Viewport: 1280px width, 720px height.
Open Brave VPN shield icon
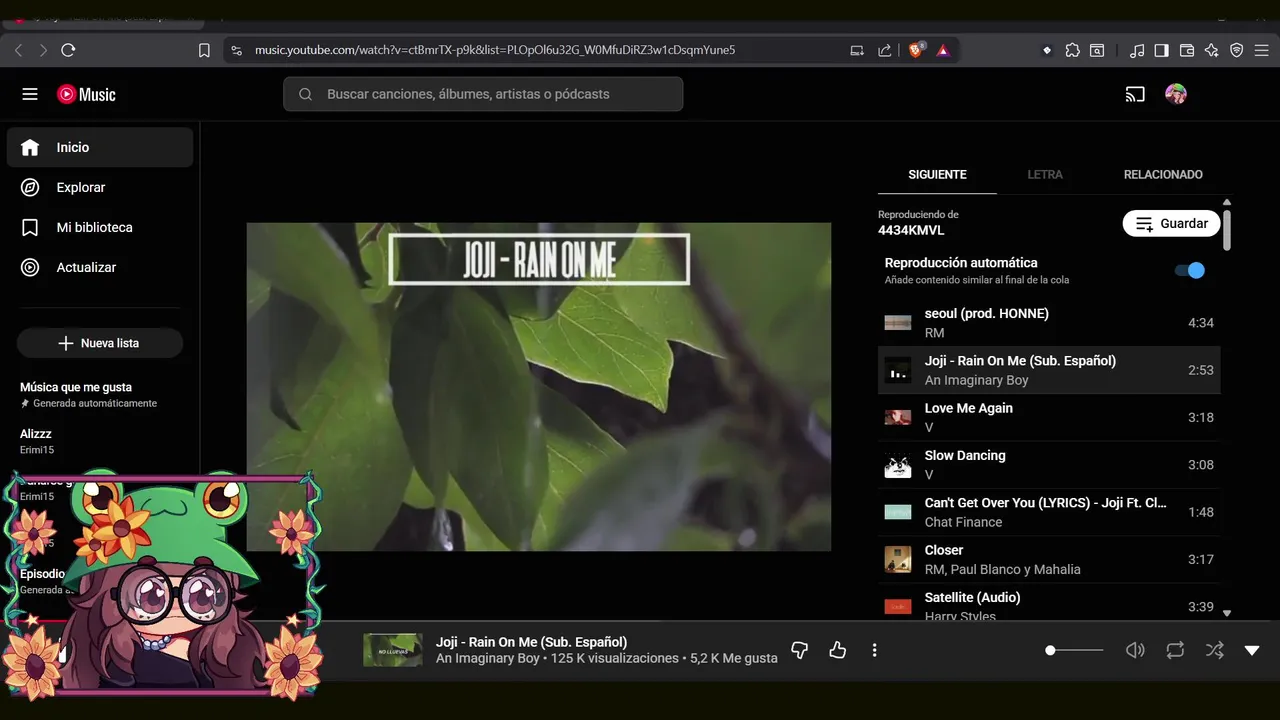click(1236, 50)
